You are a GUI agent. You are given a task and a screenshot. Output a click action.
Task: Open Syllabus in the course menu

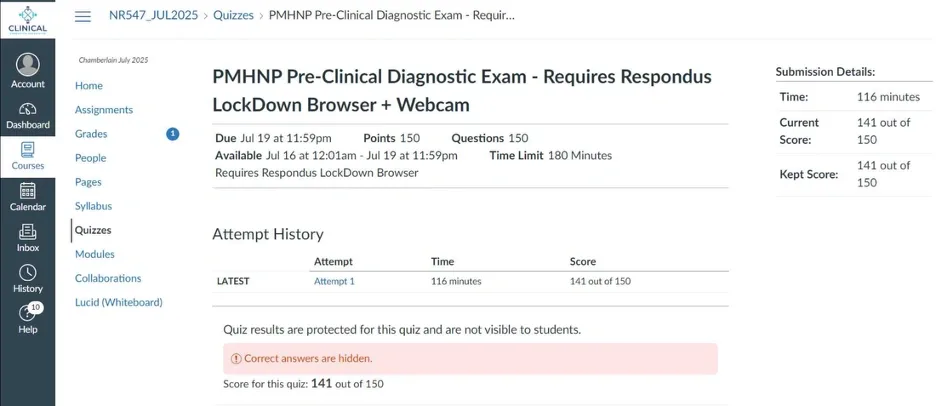(93, 206)
